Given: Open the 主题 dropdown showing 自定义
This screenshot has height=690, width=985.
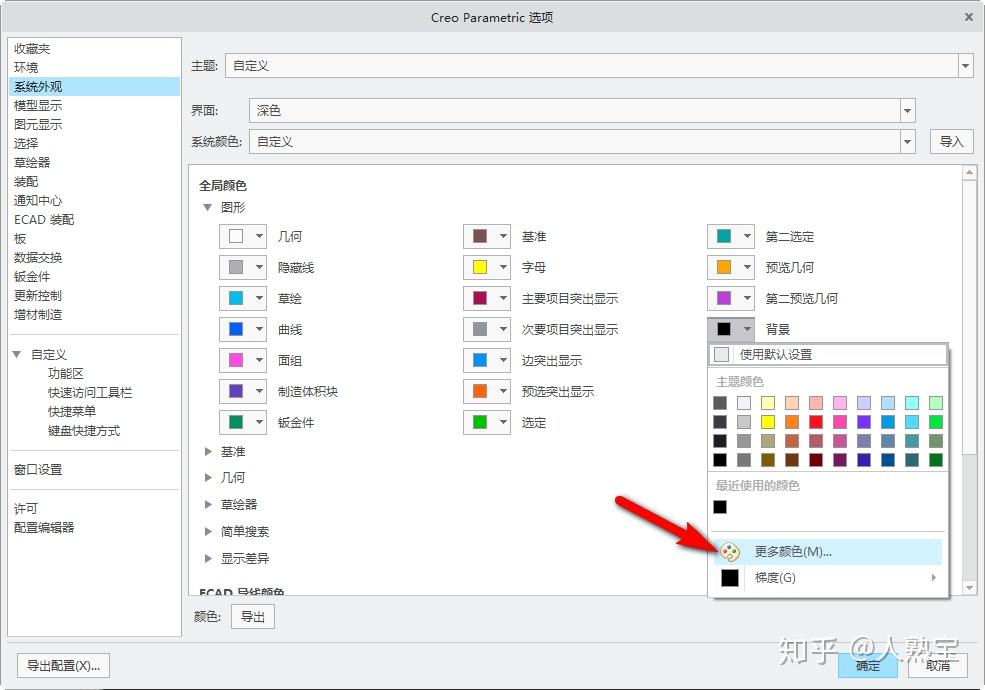Looking at the screenshot, I should click(965, 65).
